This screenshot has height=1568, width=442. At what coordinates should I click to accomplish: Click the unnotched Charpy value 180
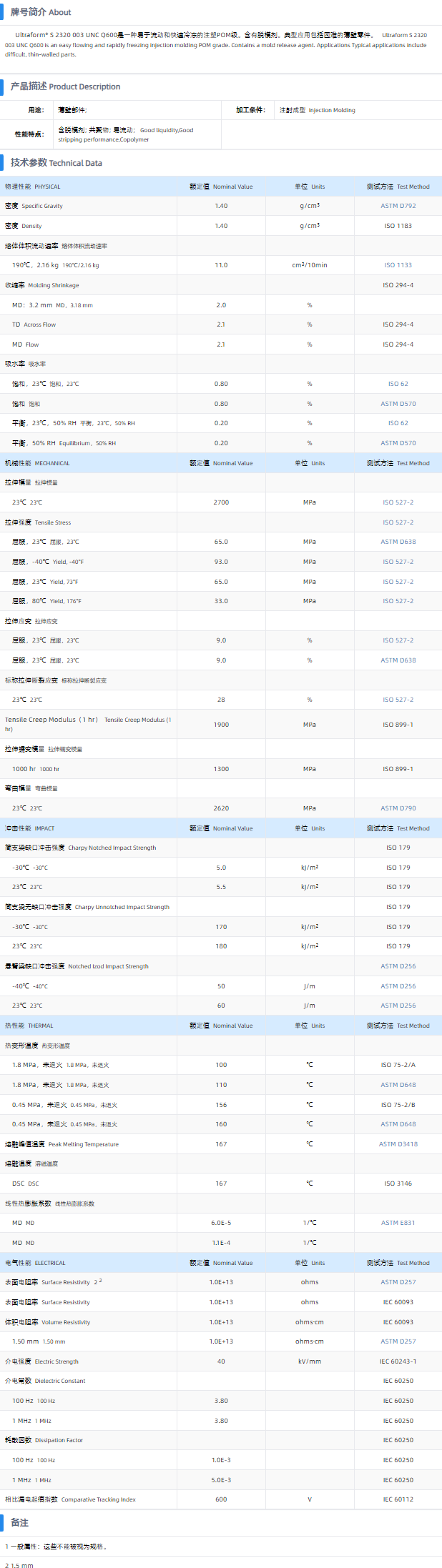[x=221, y=946]
